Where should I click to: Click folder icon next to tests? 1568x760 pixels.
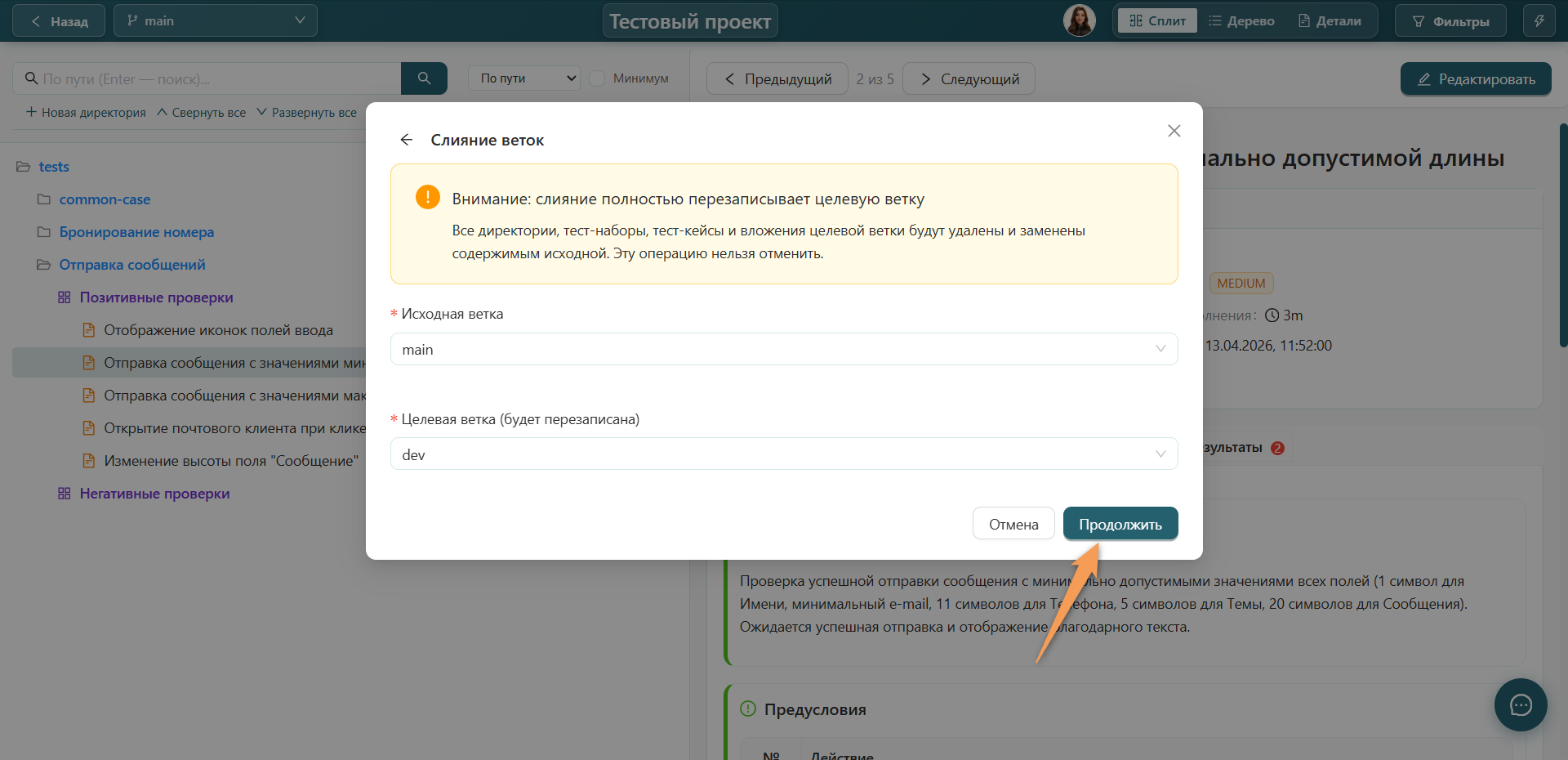pyautogui.click(x=23, y=167)
